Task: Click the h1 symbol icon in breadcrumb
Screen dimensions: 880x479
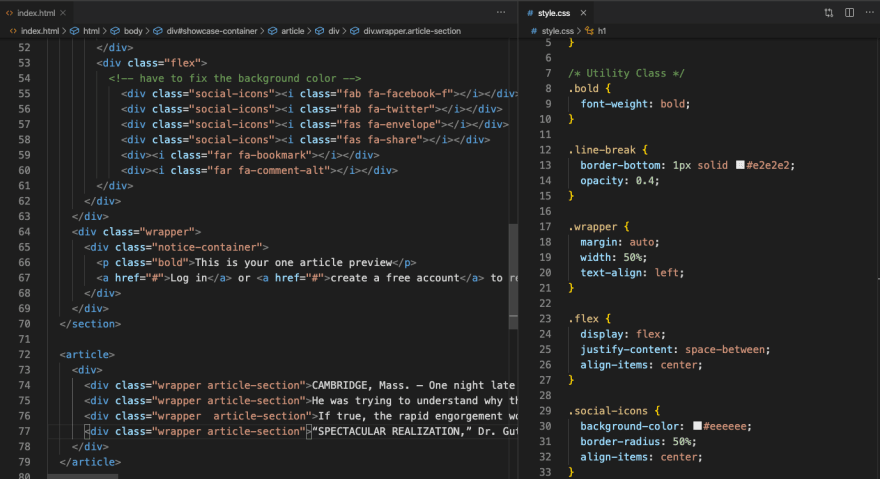Action: click(x=589, y=31)
